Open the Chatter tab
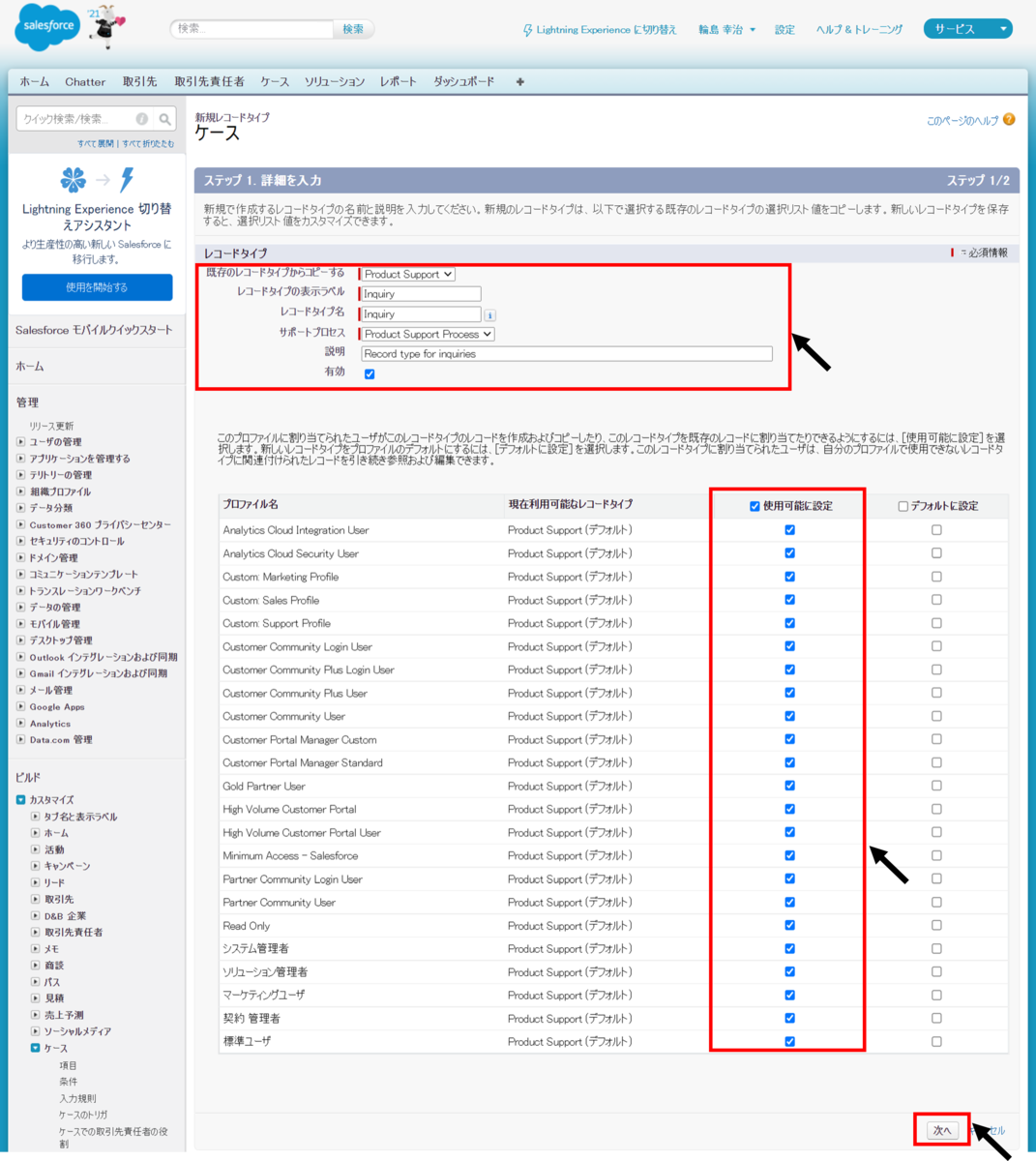This screenshot has width=1036, height=1161. coord(85,82)
